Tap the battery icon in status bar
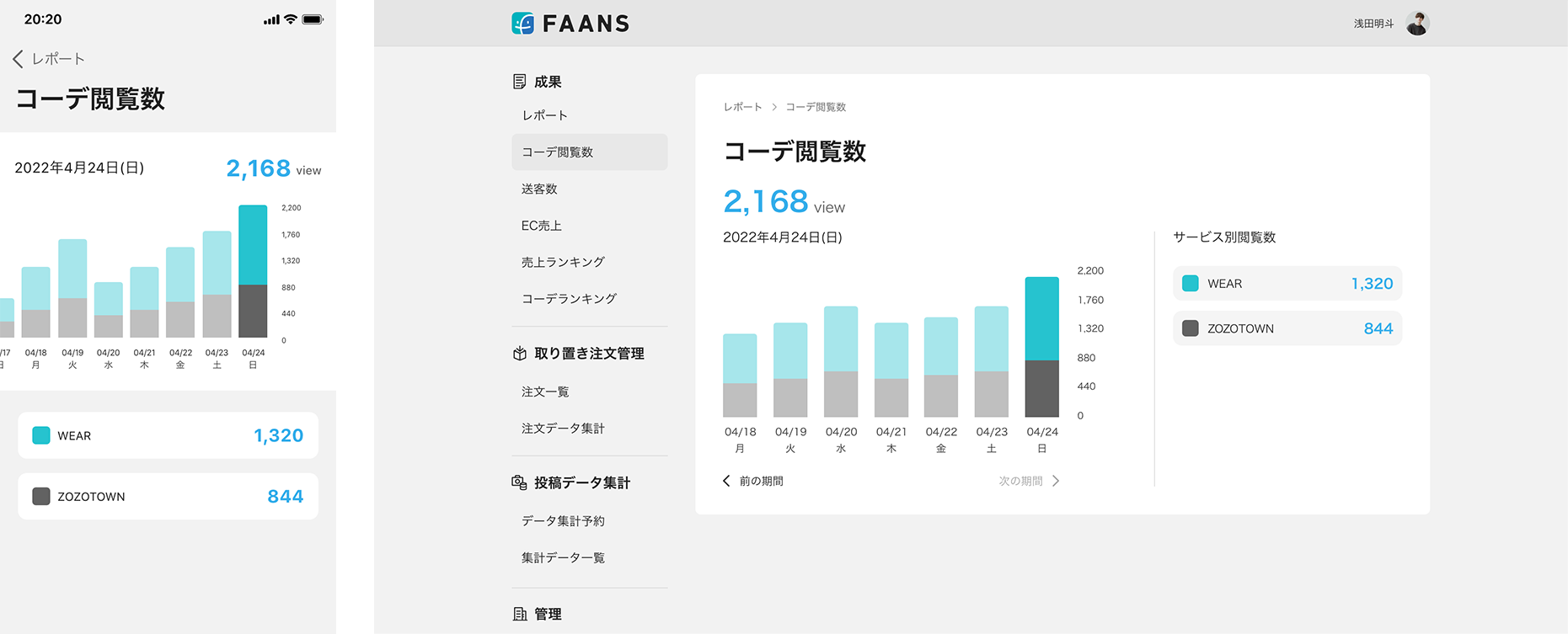 point(313,19)
